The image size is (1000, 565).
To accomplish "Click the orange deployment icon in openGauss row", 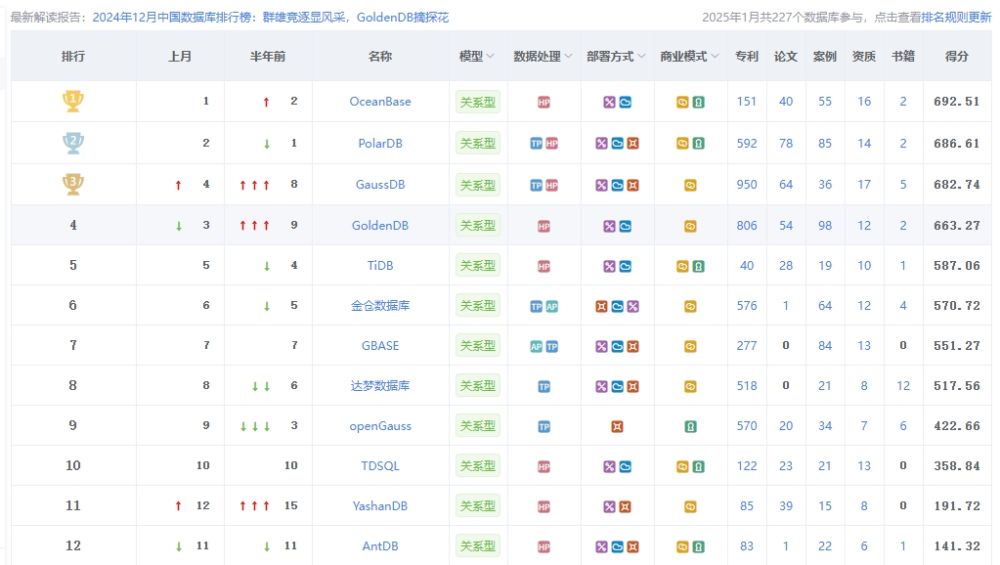I will pos(617,427).
